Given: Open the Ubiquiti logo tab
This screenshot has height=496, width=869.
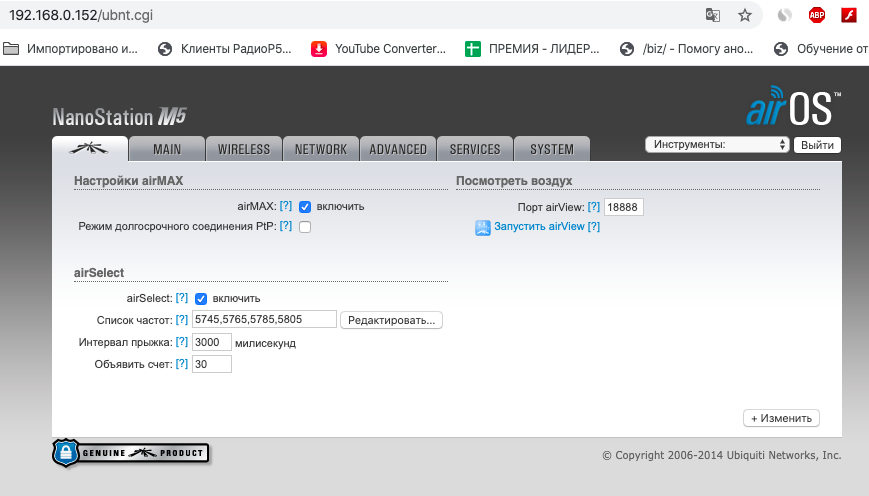Looking at the screenshot, I should click(90, 149).
